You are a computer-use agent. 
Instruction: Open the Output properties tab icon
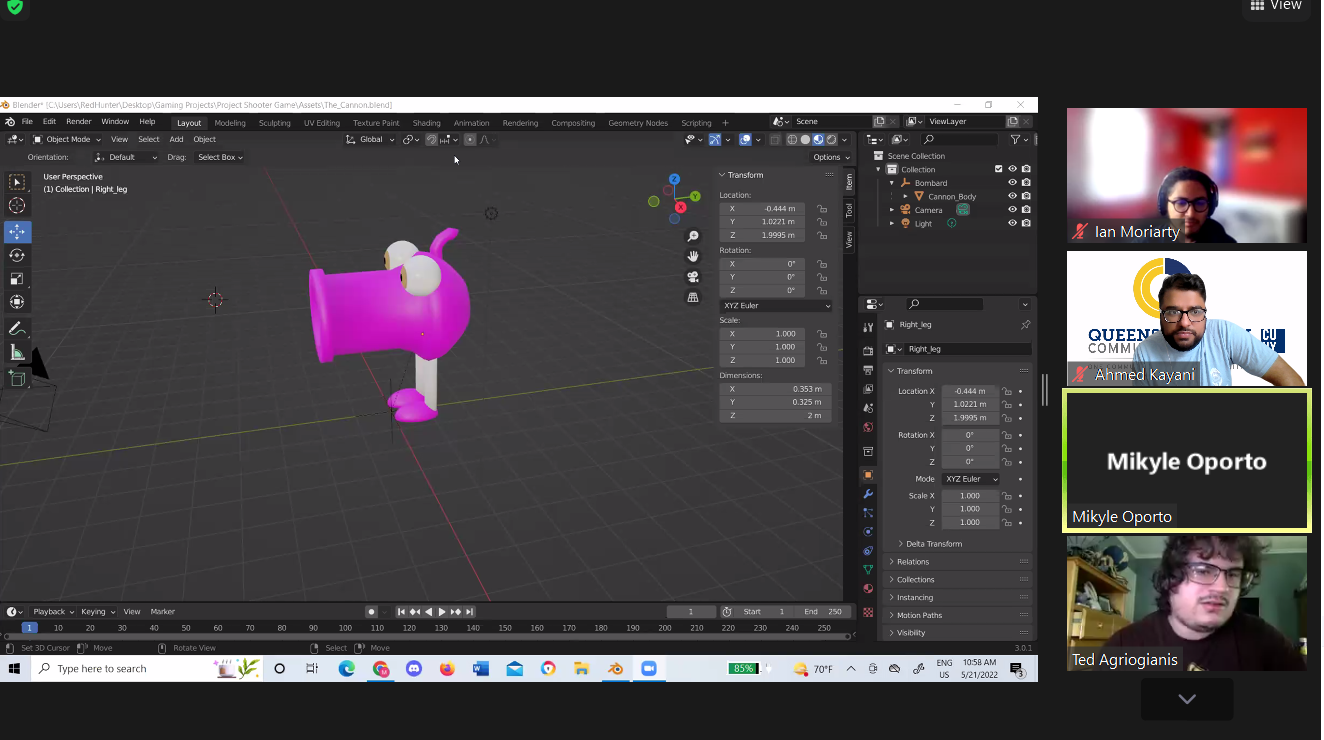pos(868,370)
